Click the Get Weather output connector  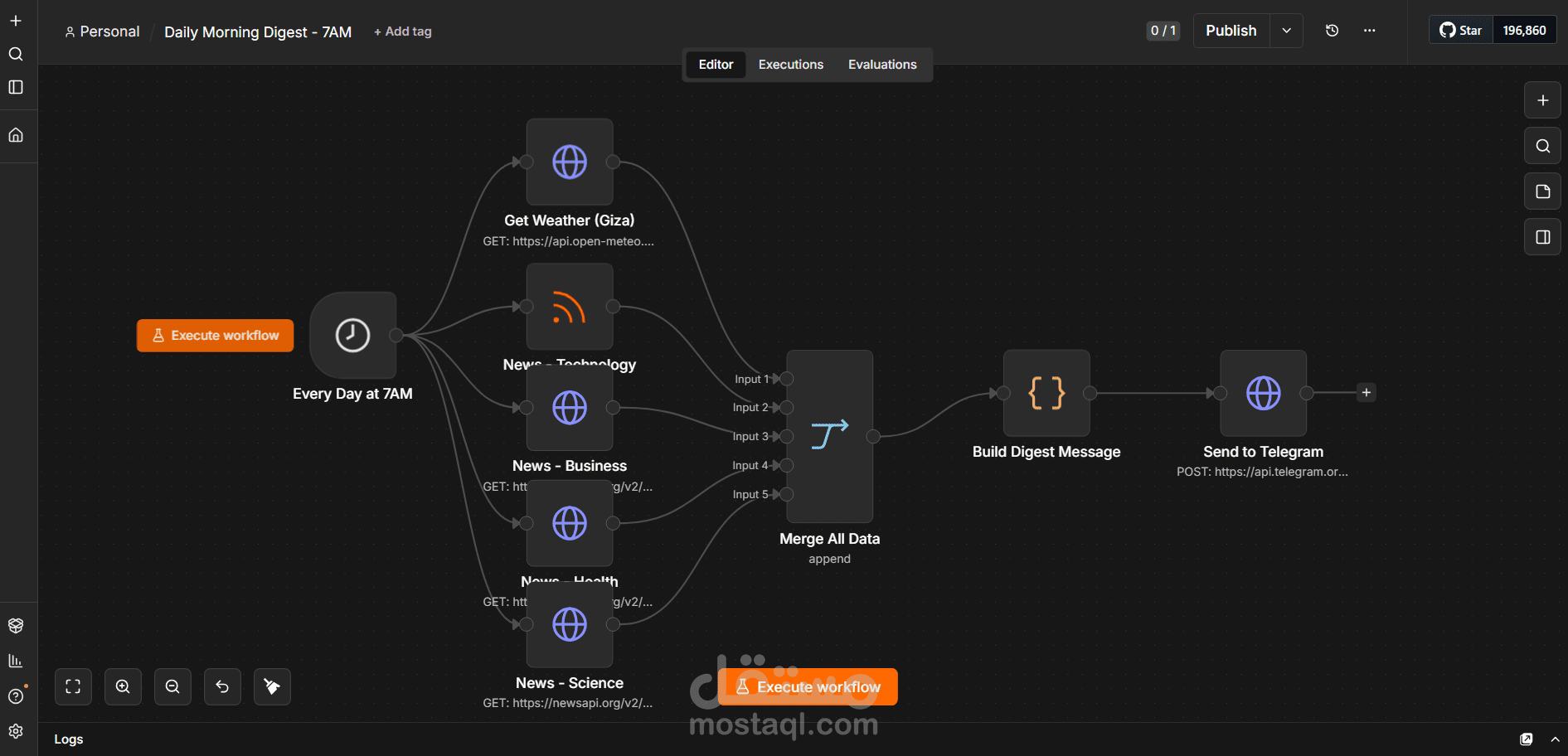point(613,162)
